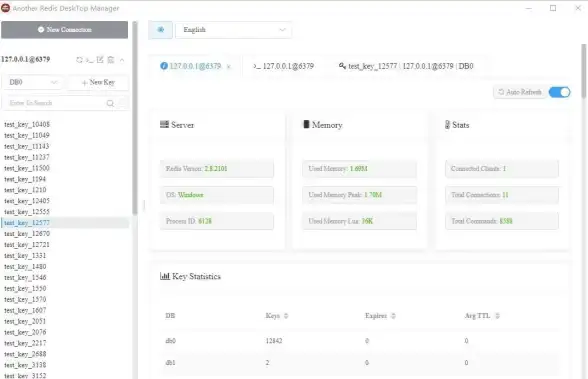Click the app logo in title bar

point(6,8)
